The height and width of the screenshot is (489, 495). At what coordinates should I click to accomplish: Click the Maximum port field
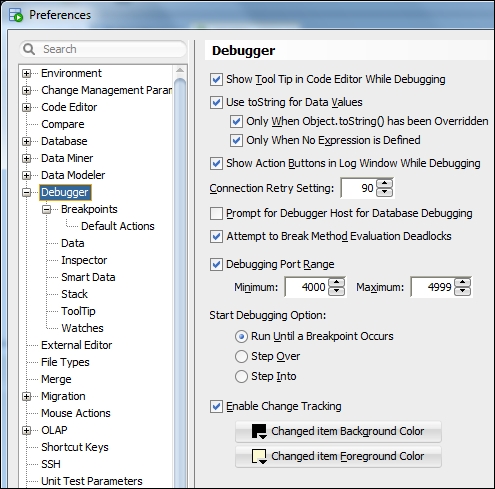pyautogui.click(x=432, y=287)
